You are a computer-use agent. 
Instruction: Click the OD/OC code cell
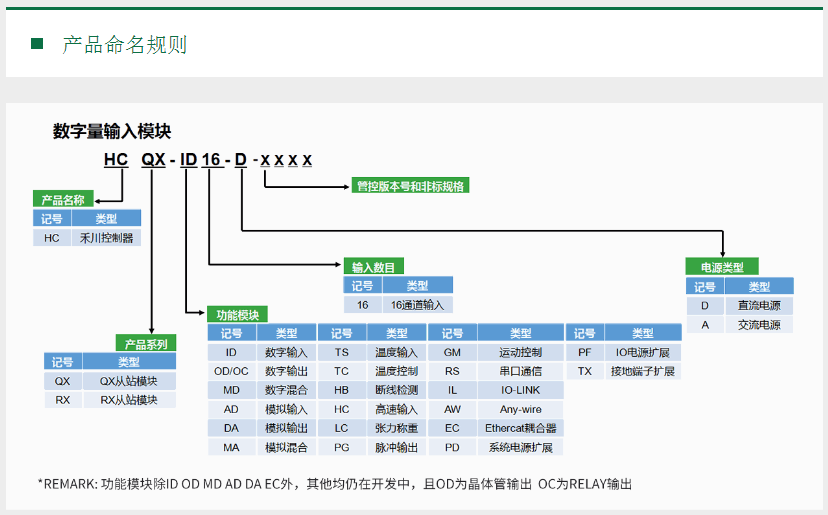click(231, 371)
